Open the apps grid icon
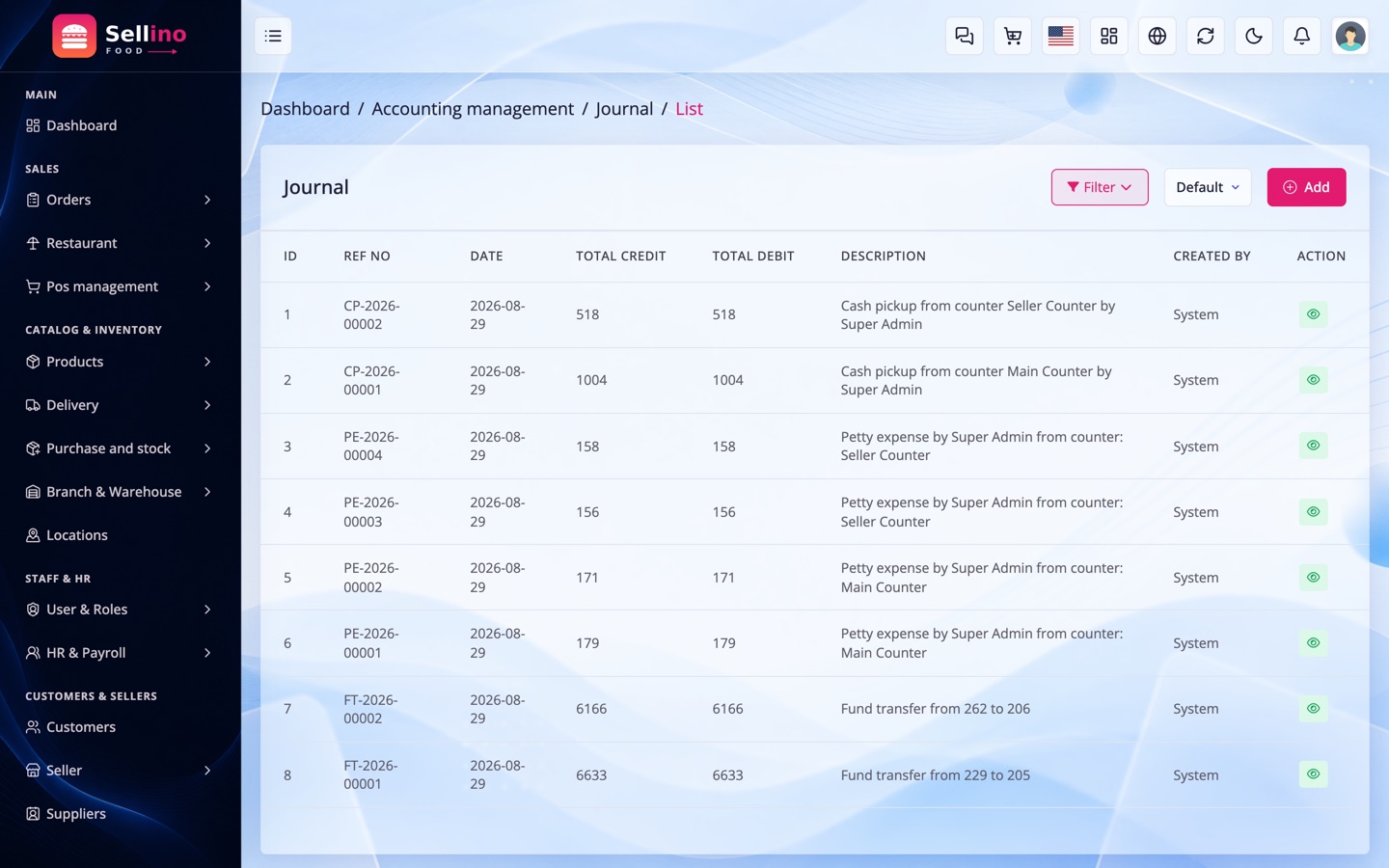 pos(1108,37)
